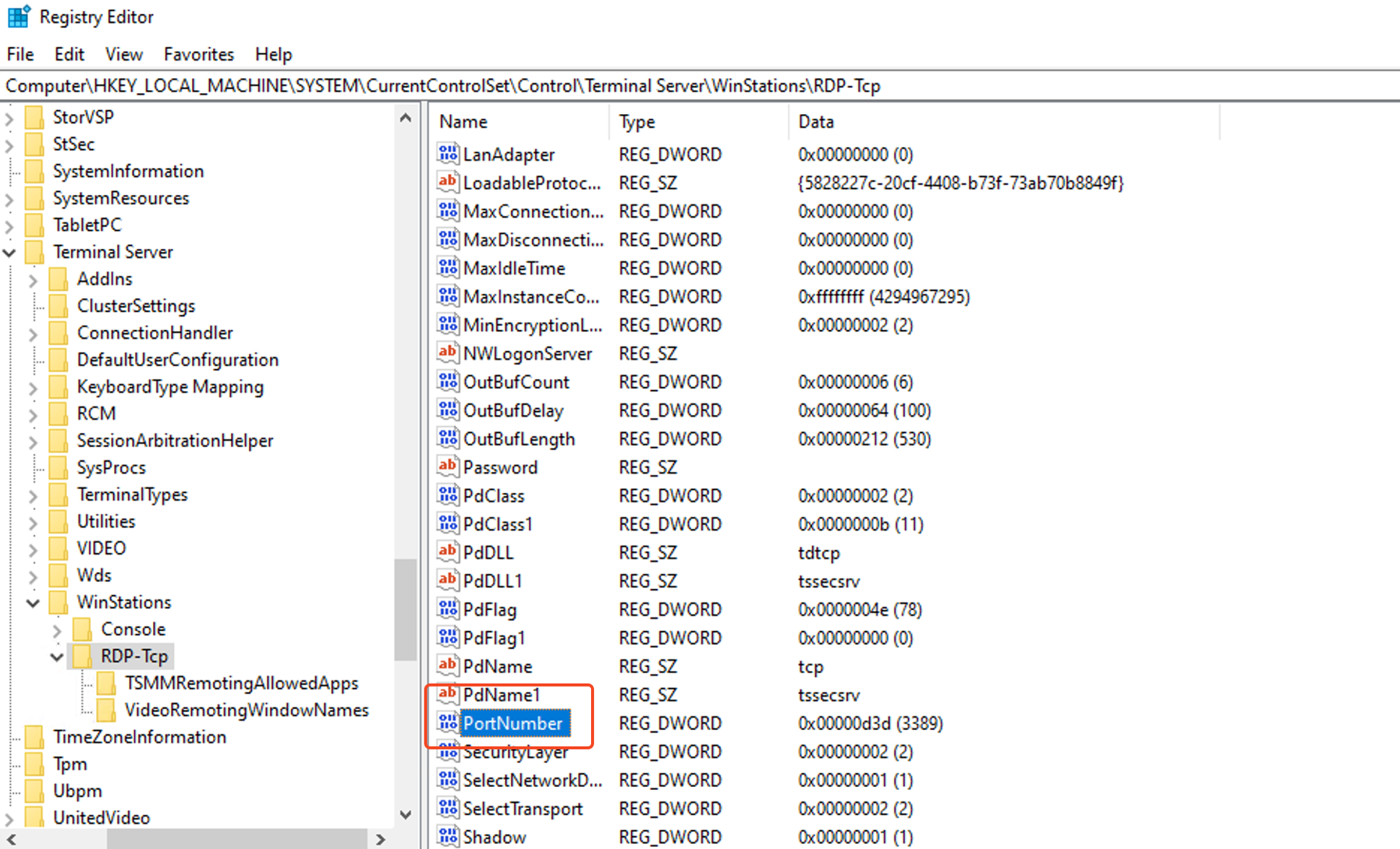Click the REG_SZ icon beside LoadableProtoc...

coord(447,182)
